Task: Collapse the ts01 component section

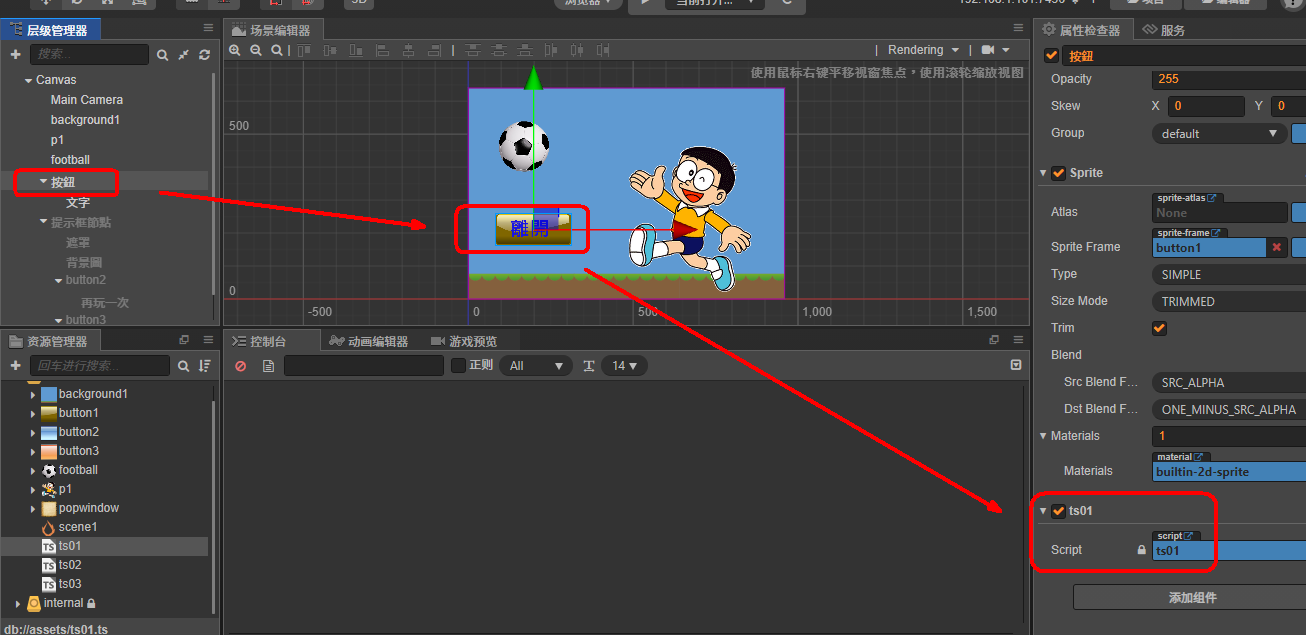Action: [1044, 511]
